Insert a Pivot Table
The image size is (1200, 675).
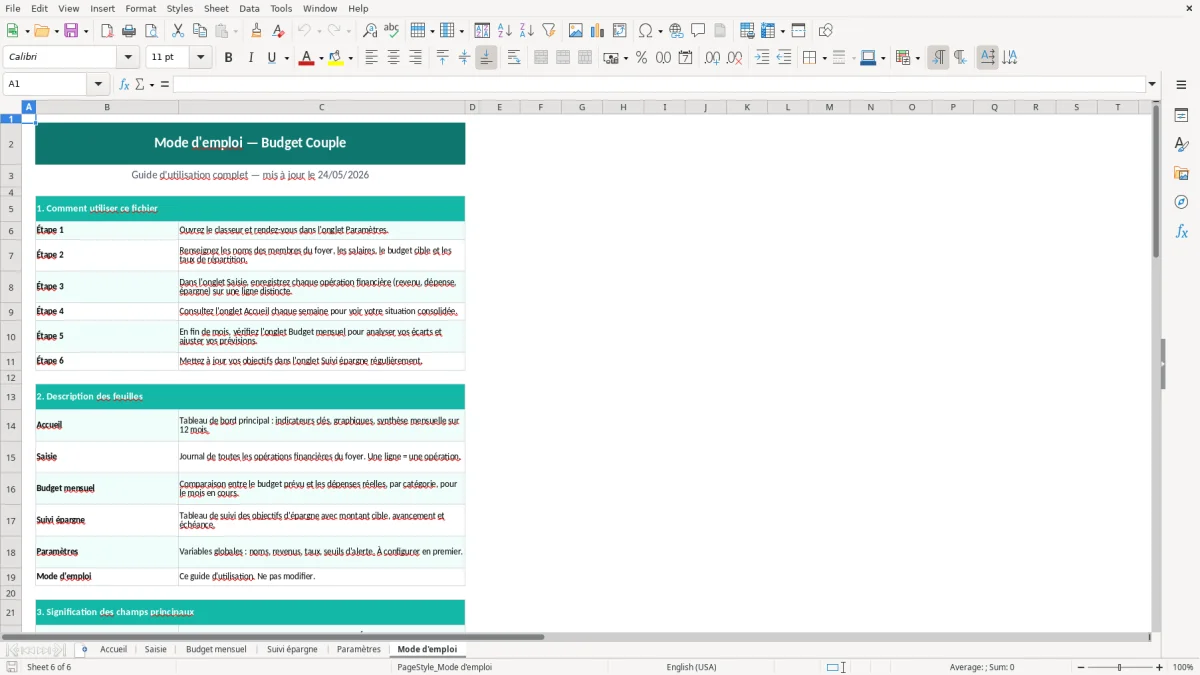(620, 31)
